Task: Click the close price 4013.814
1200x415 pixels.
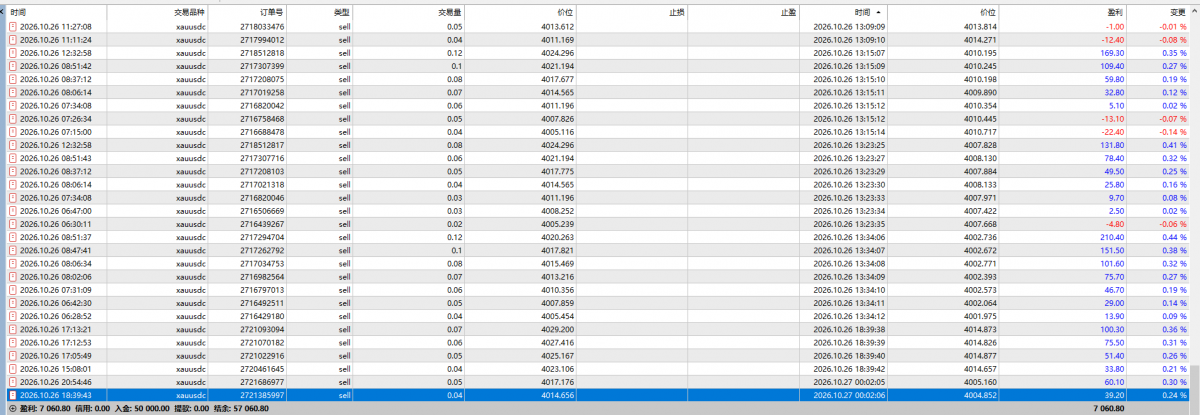Action: pos(980,27)
